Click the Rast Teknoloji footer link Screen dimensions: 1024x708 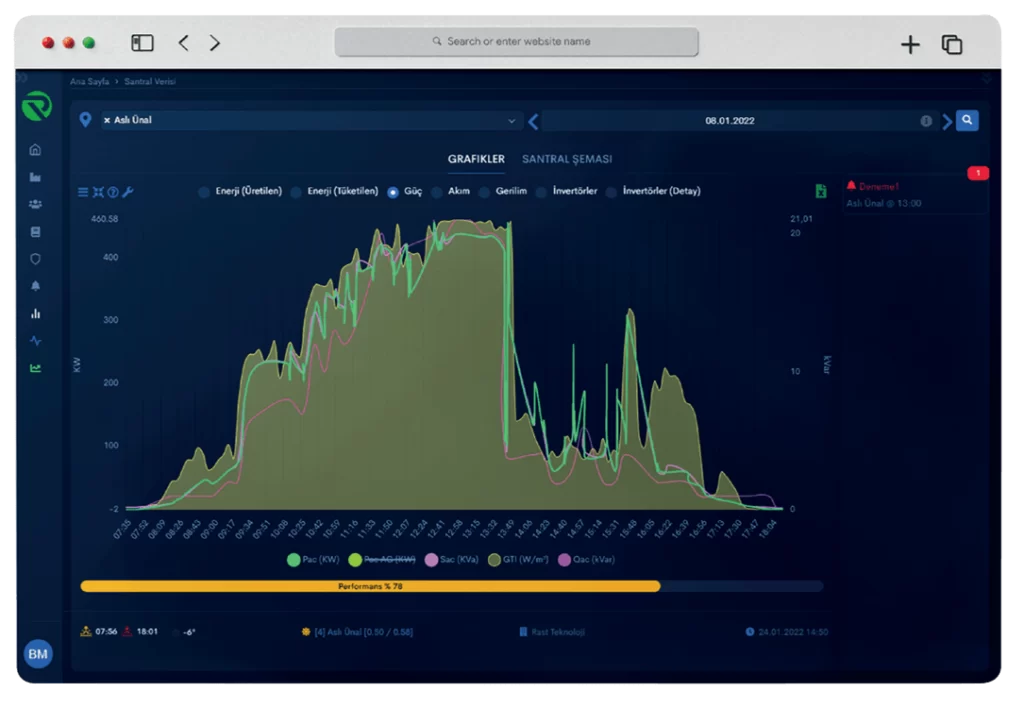click(558, 632)
